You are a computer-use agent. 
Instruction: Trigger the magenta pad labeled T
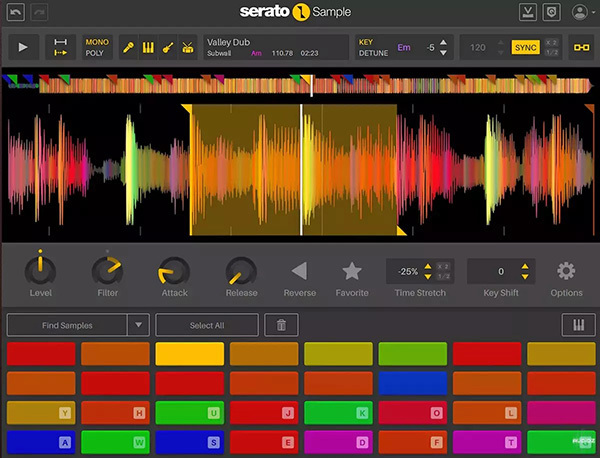(487, 442)
